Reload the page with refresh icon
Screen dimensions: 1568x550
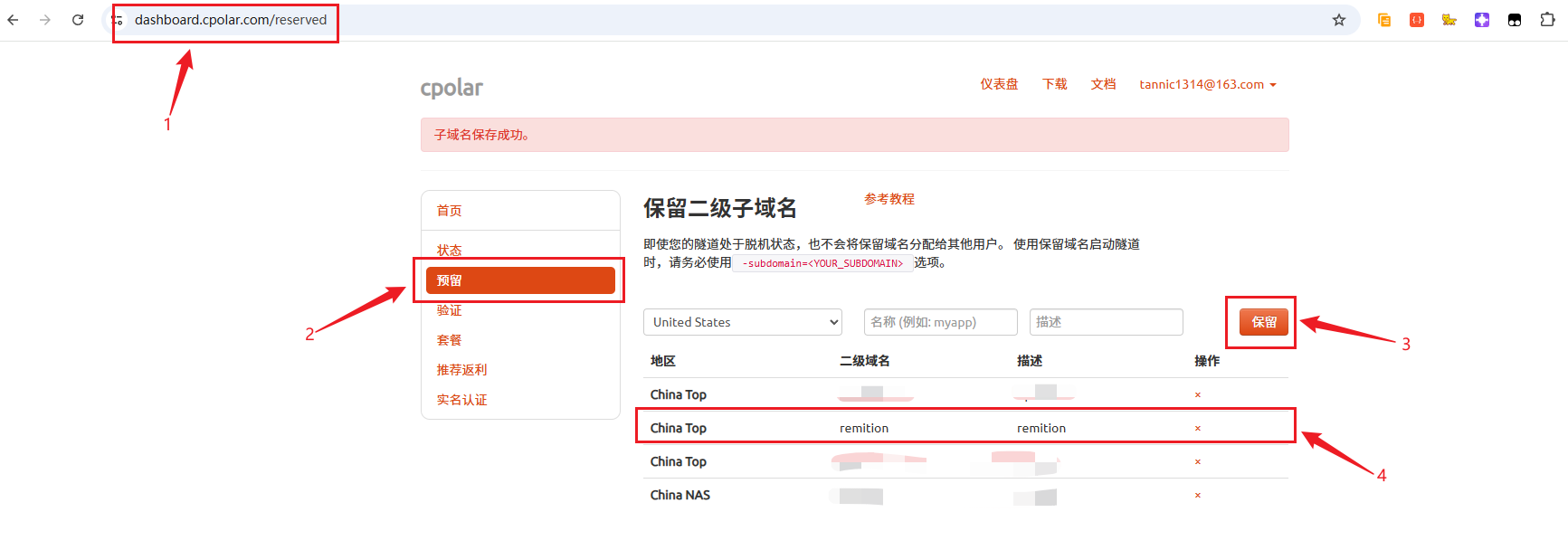click(x=78, y=20)
